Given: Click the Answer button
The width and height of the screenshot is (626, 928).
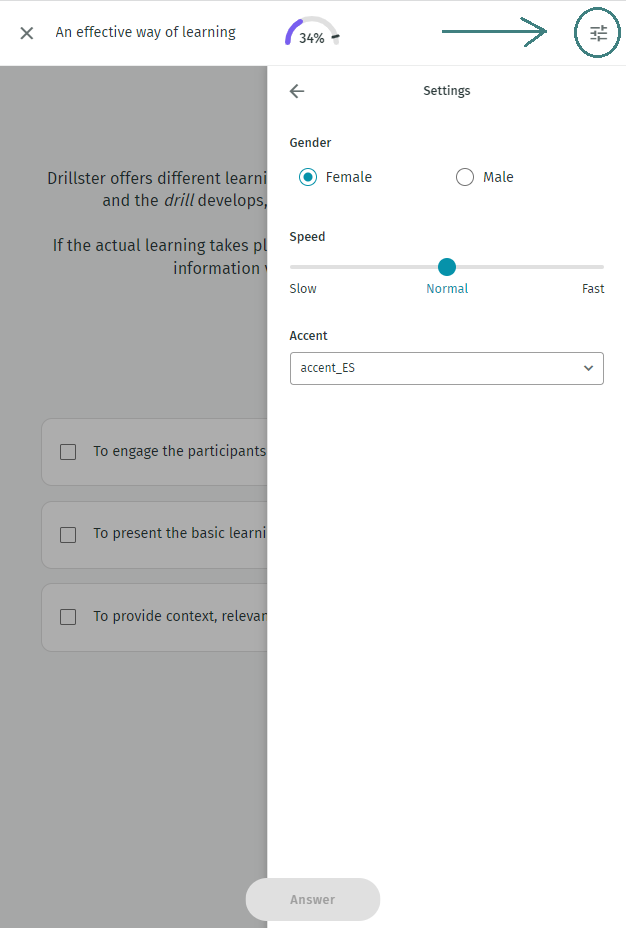Looking at the screenshot, I should (x=312, y=900).
